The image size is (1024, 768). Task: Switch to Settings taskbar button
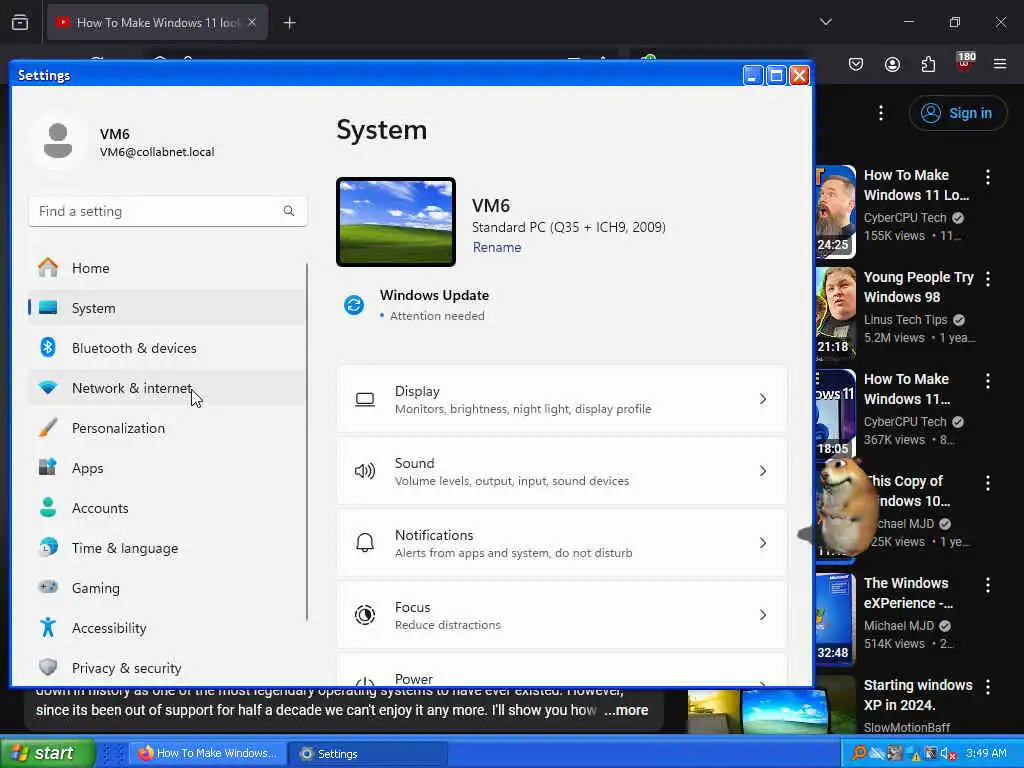[368, 753]
